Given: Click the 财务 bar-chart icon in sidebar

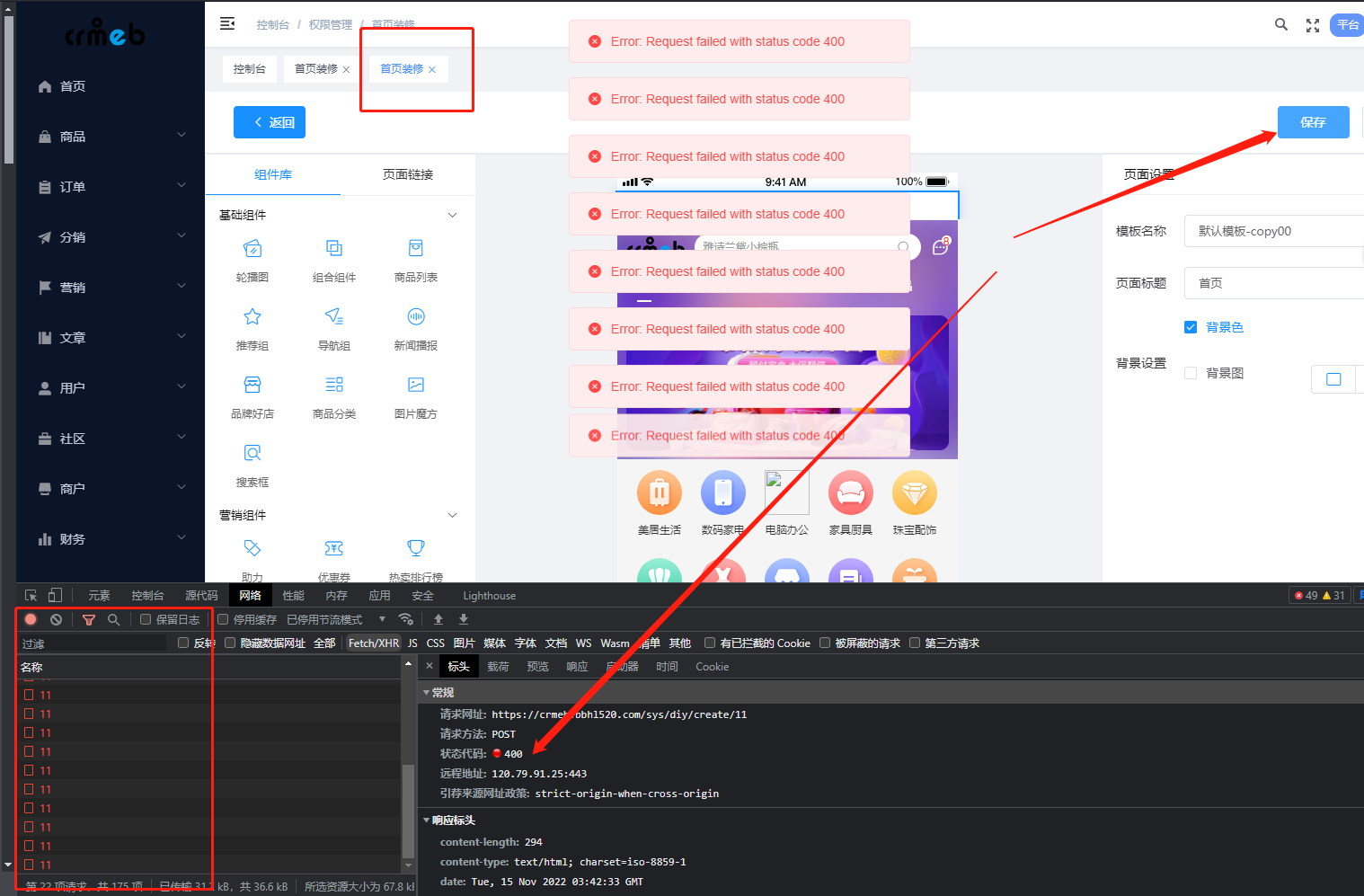Looking at the screenshot, I should (45, 539).
